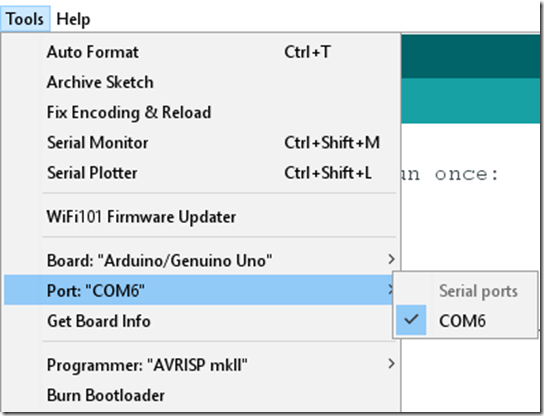The image size is (544, 416).
Task: Open the Tools menu
Action: [x=25, y=19]
